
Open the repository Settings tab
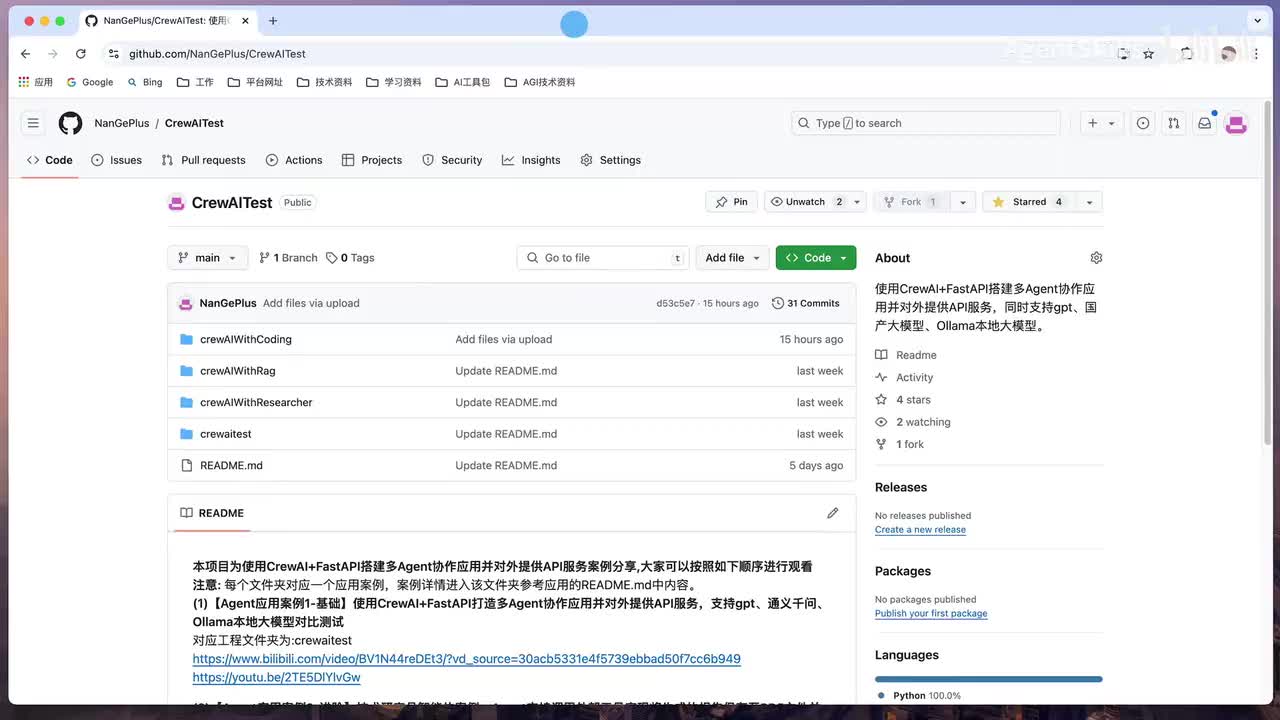[610, 160]
